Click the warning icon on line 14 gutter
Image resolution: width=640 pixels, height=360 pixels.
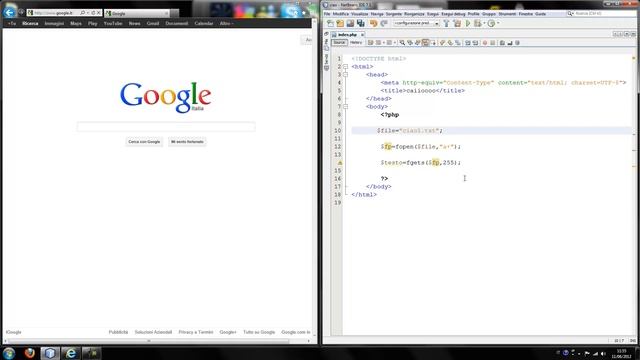[339, 162]
